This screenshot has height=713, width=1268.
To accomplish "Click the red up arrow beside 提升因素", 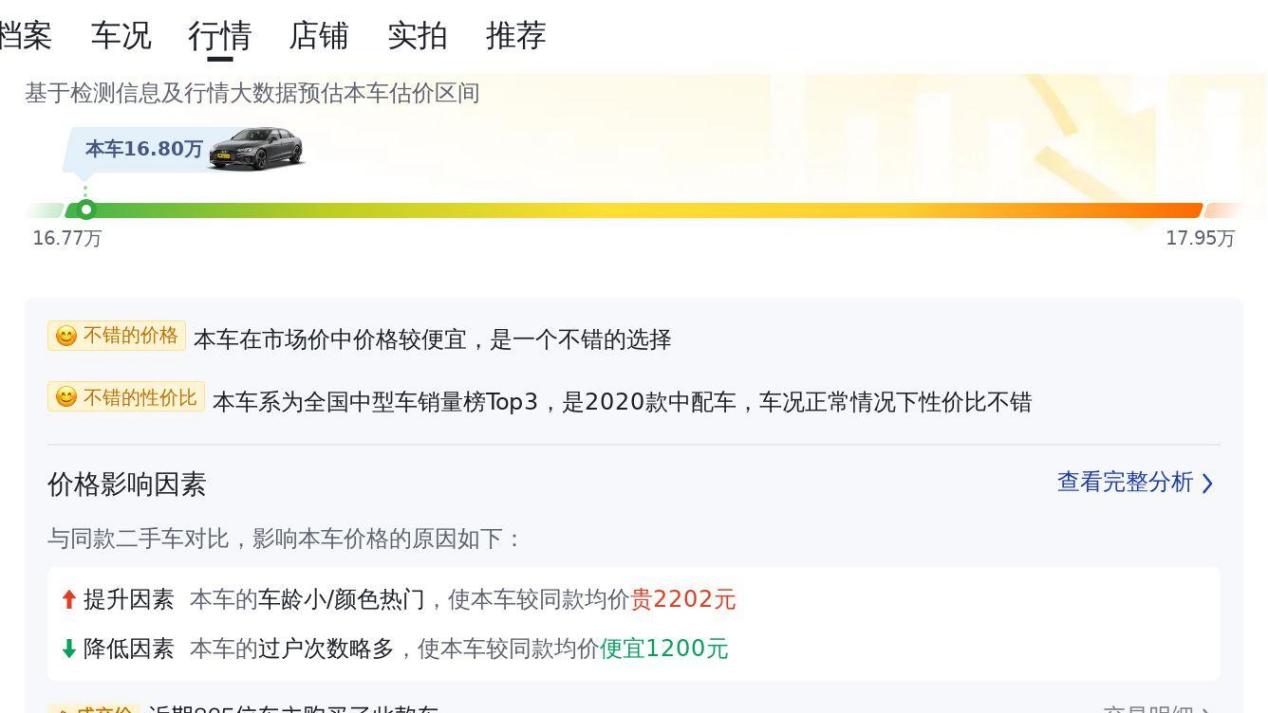I will 68,600.
